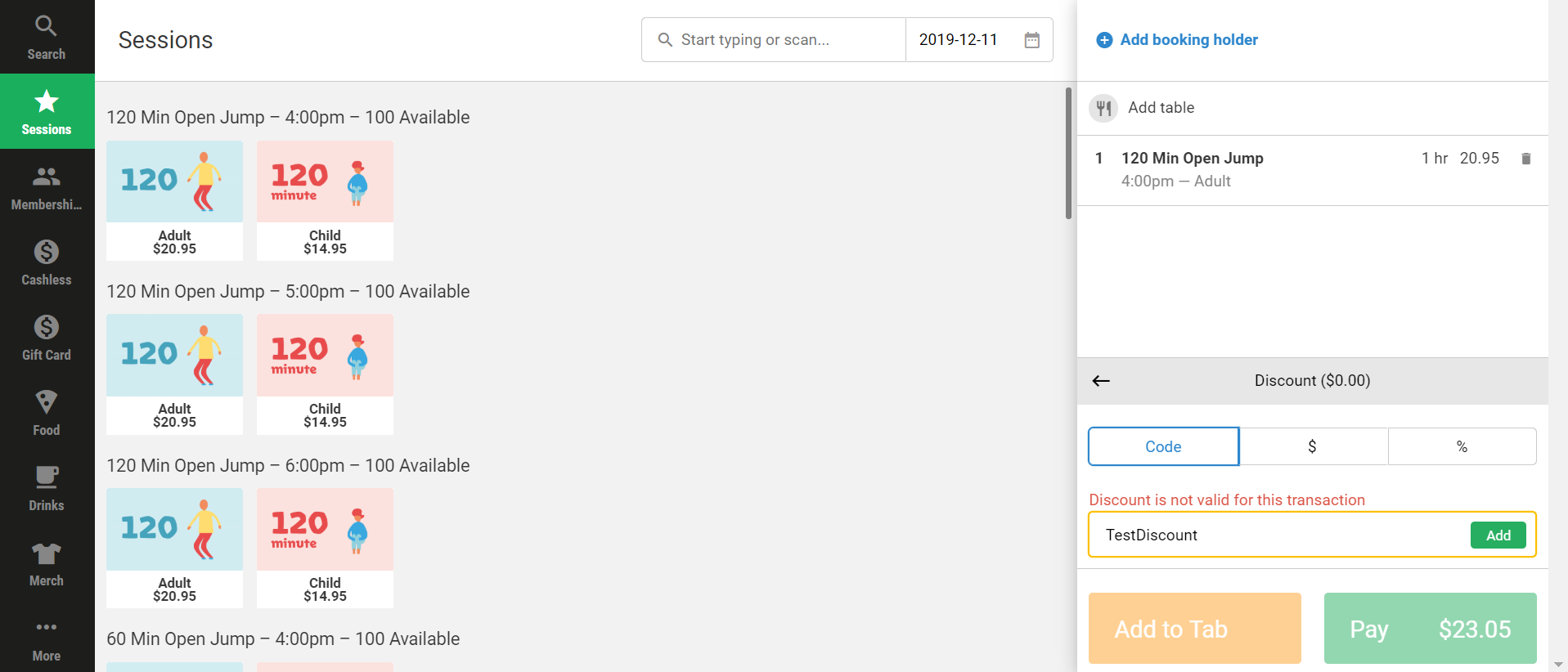Open the Drinks category
The width and height of the screenshot is (1568, 672).
coord(47,489)
